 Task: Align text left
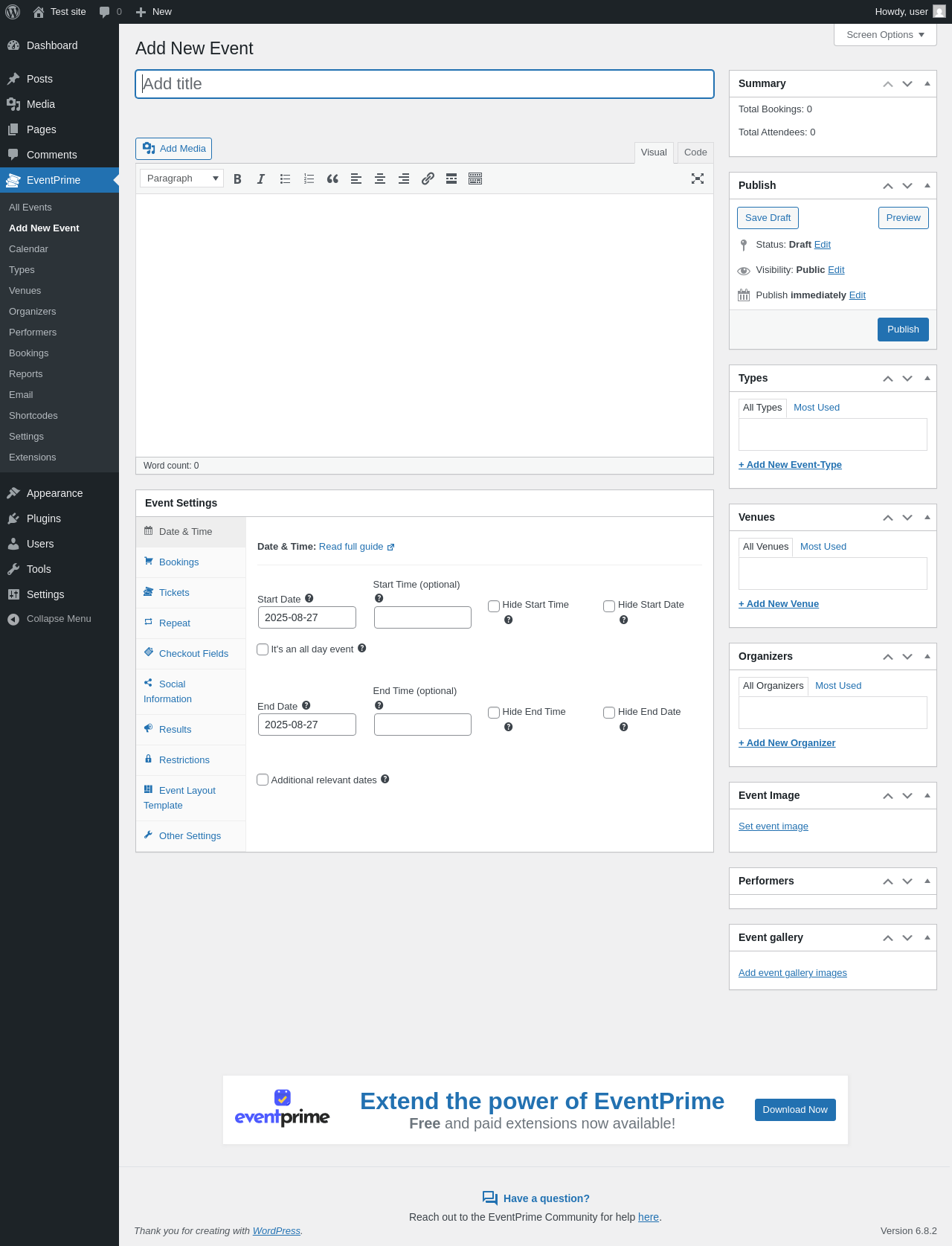[356, 179]
